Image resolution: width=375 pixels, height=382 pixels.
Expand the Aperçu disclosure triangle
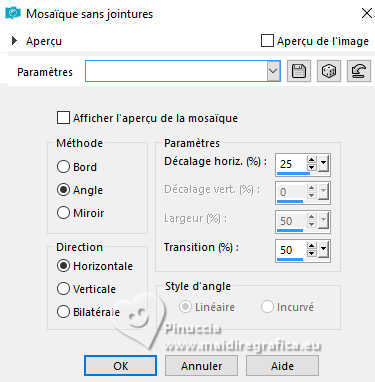coord(14,41)
